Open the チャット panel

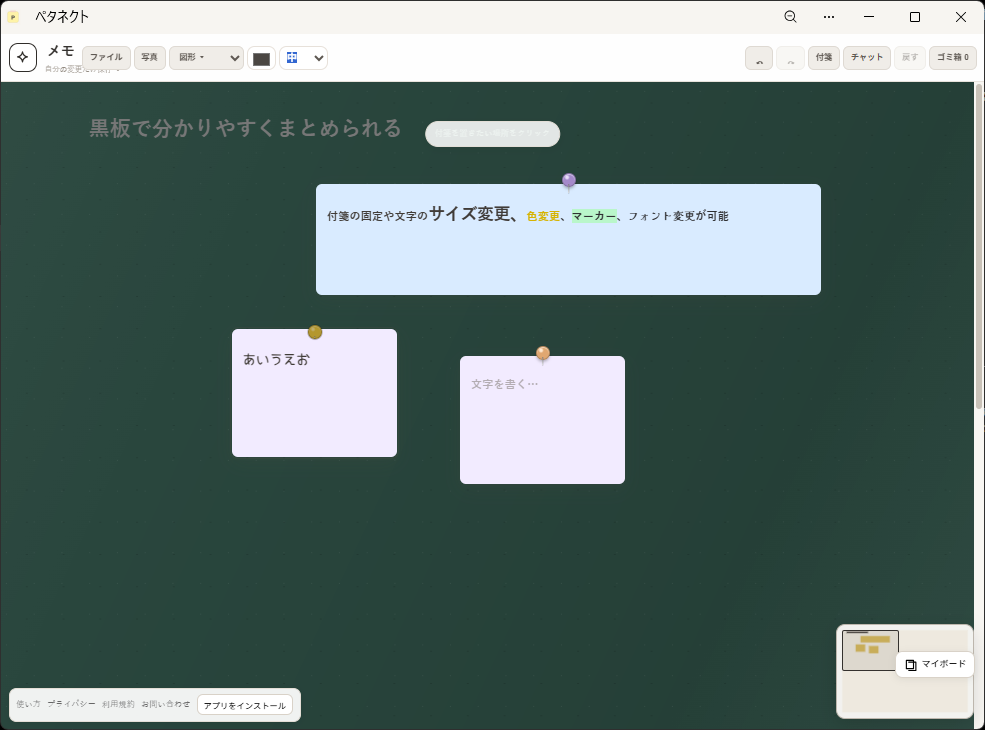[867, 58]
